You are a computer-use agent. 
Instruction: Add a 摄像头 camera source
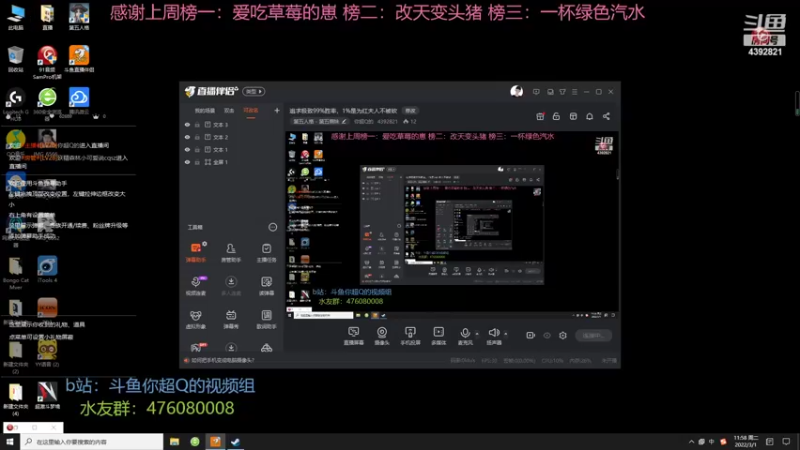pos(382,336)
